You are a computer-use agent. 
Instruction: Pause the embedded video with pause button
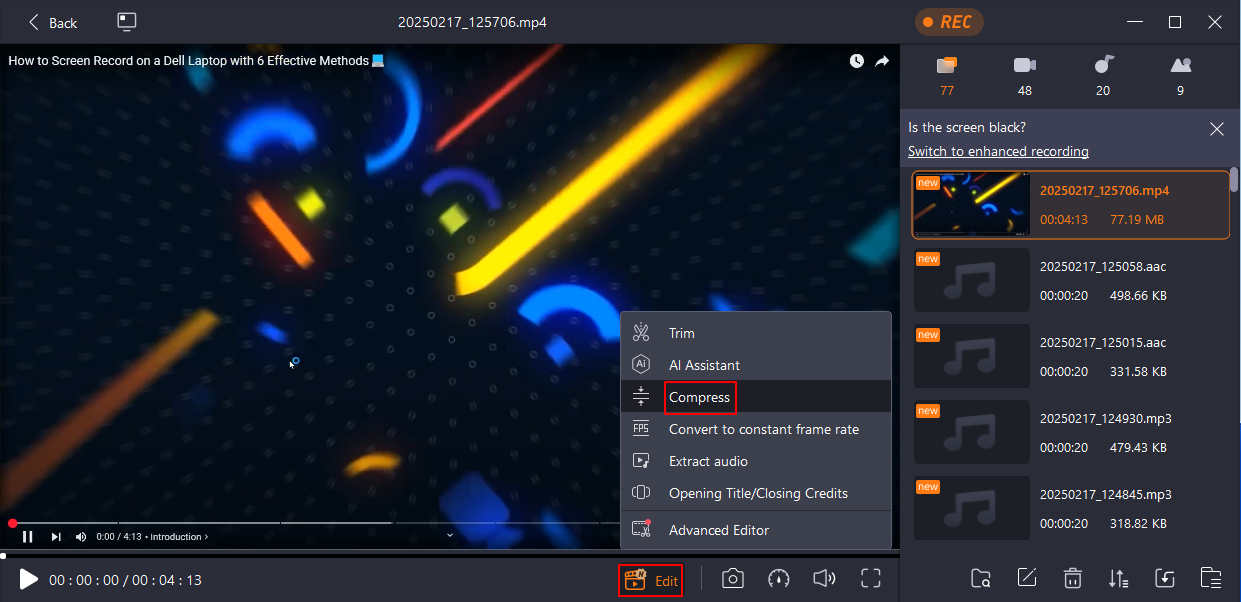[x=27, y=537]
